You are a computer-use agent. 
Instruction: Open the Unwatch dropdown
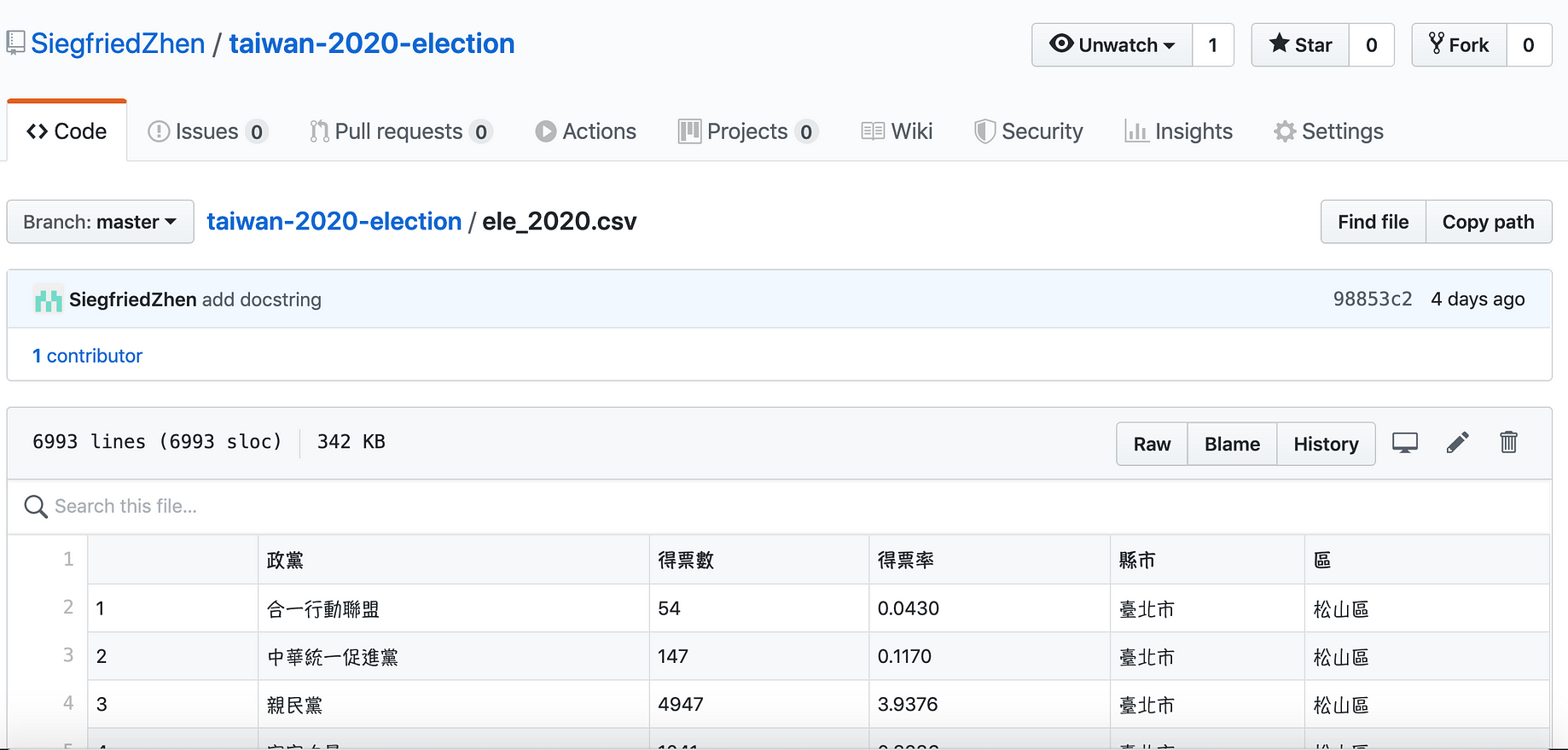(x=1112, y=45)
